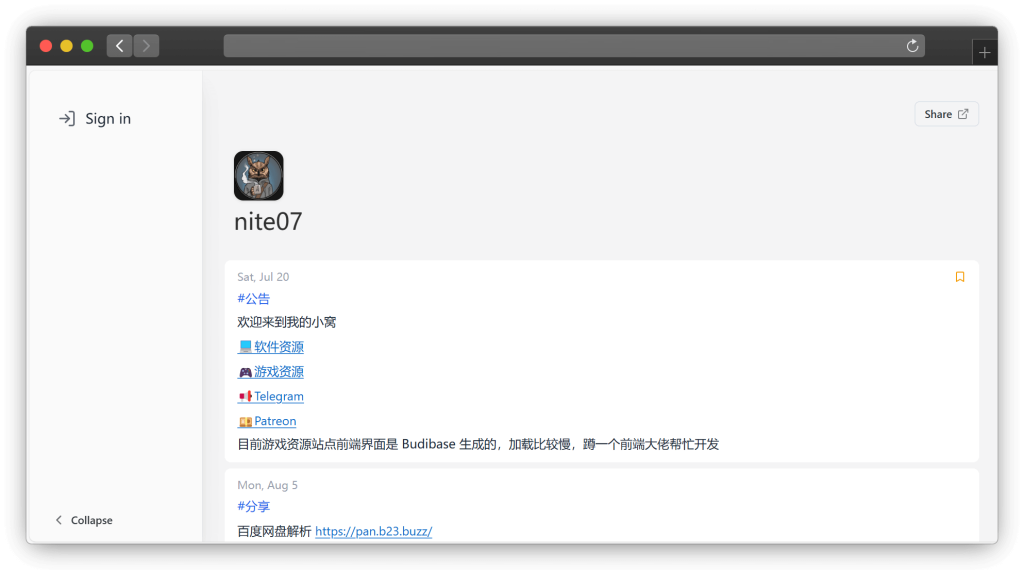Click the browser forward arrow
This screenshot has height=570, width=1024.
[146, 46]
